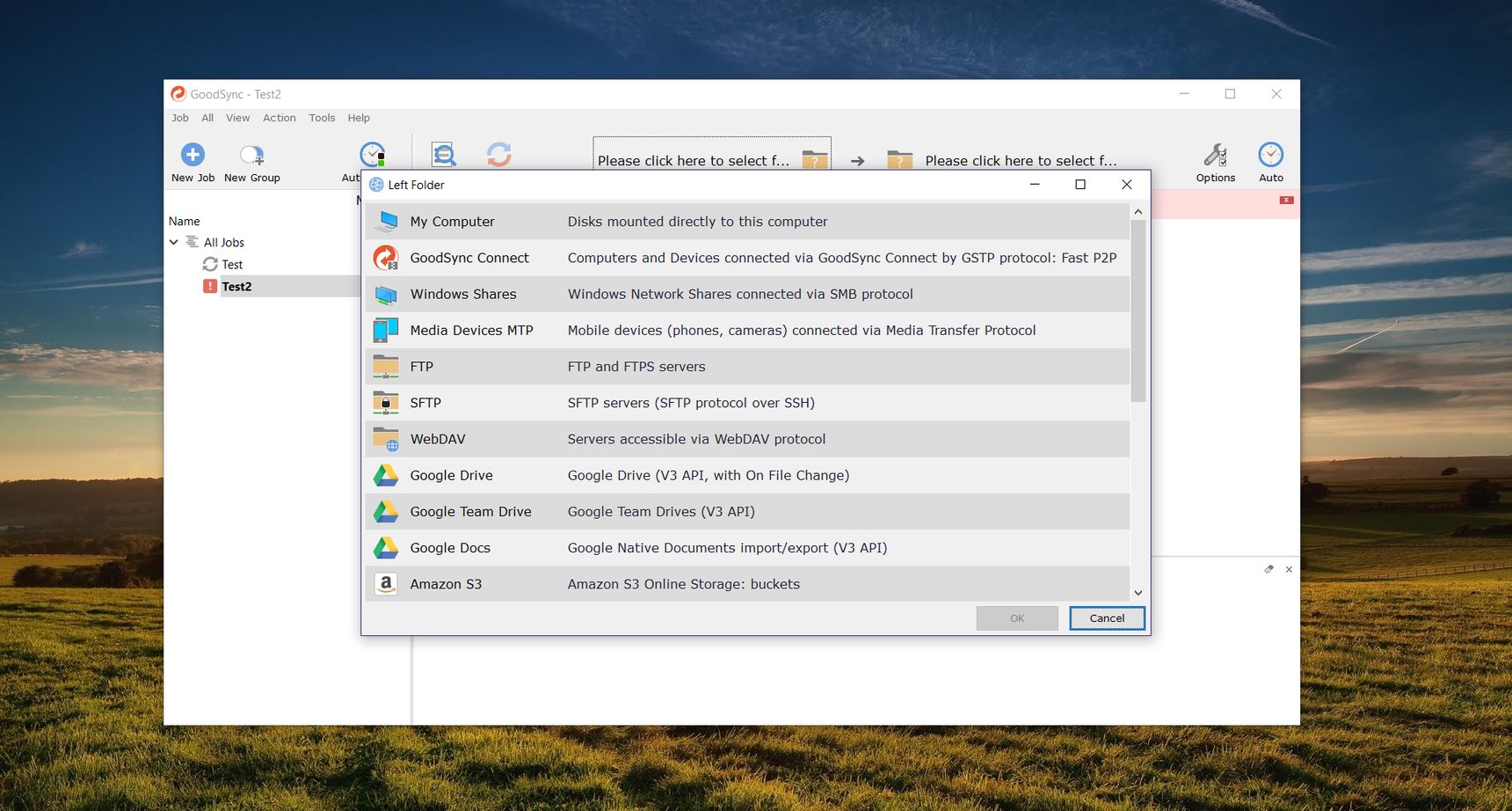Click the Sync circular arrows toolbar icon
1512x811 pixels.
499,155
